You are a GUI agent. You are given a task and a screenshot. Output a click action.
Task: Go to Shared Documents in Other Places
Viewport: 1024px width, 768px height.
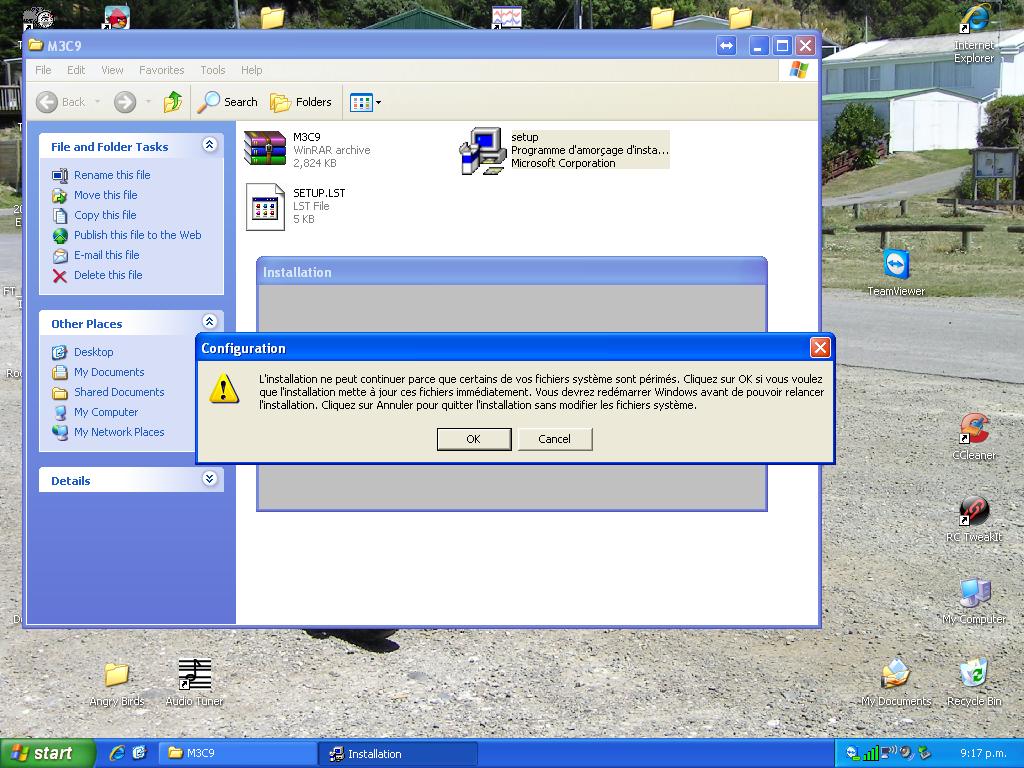tap(119, 392)
